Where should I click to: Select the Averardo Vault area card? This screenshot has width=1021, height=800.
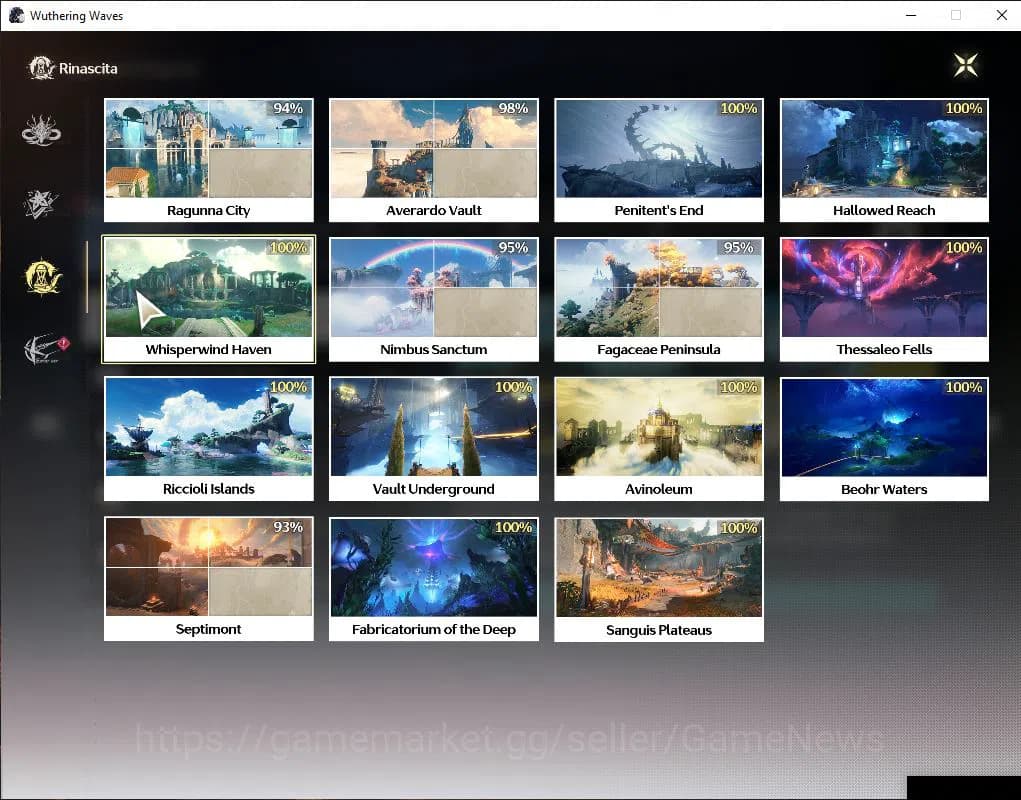point(434,160)
